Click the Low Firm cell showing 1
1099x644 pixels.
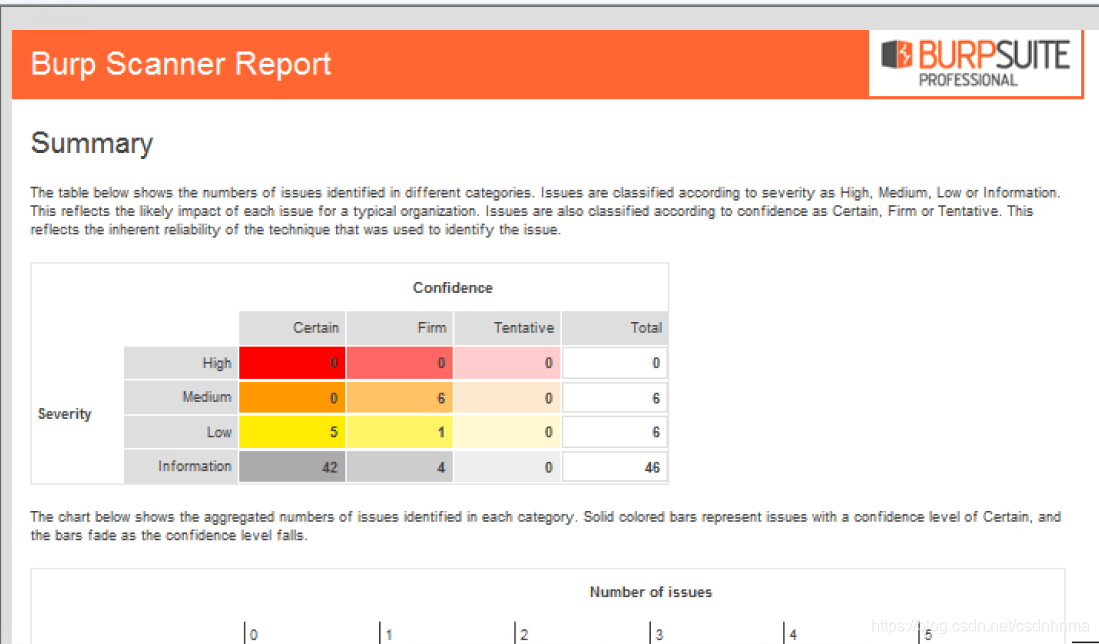coord(400,432)
